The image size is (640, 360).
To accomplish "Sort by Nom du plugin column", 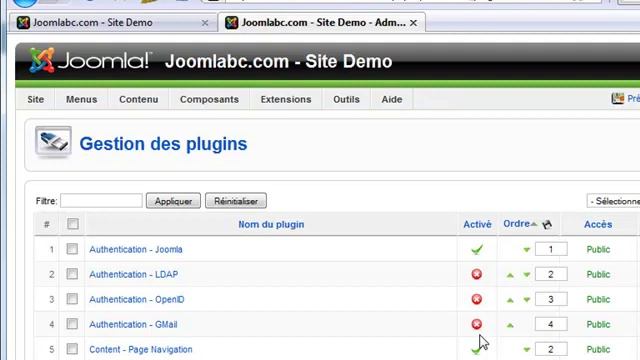I will [271, 224].
